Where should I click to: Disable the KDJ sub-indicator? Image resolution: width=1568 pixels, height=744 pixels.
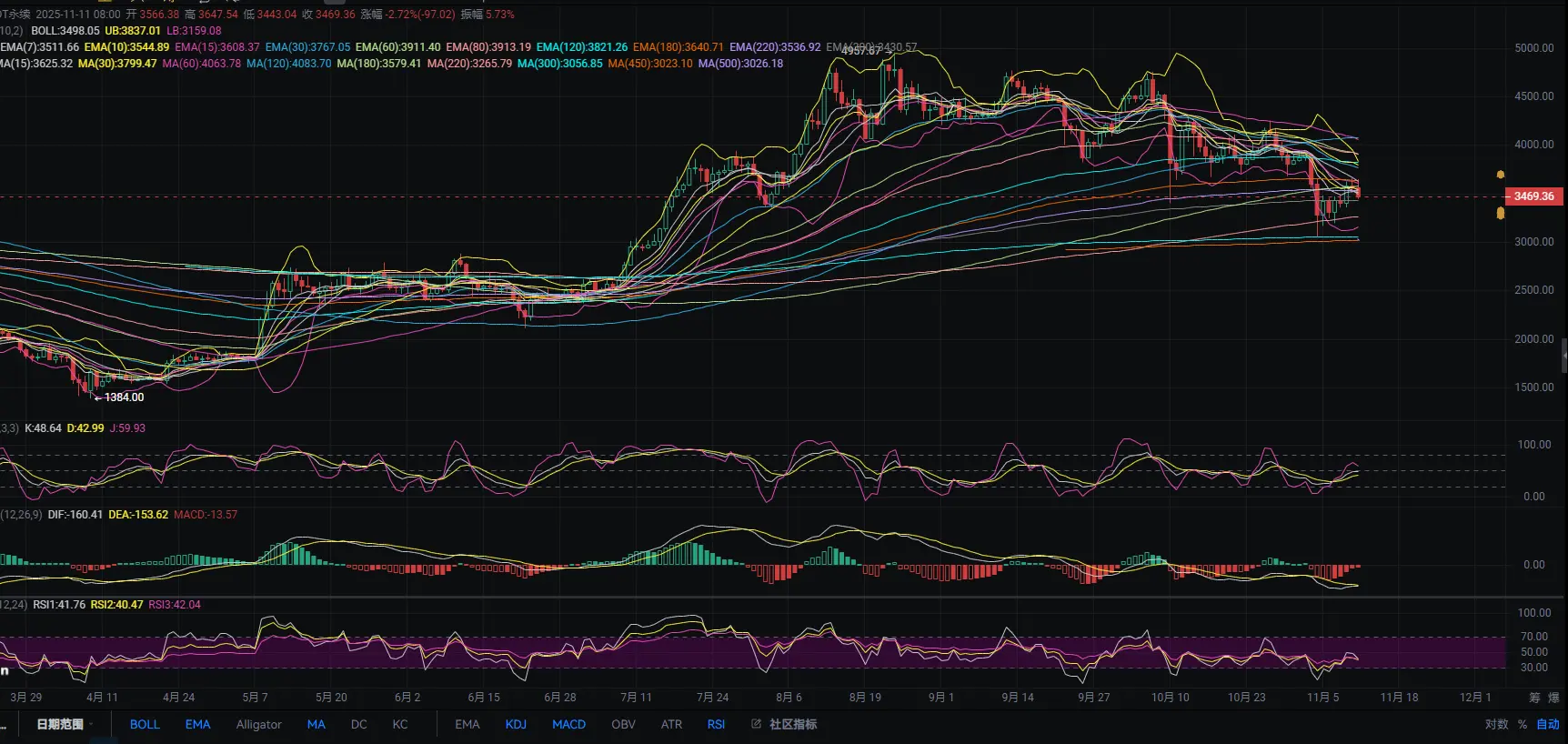(516, 724)
